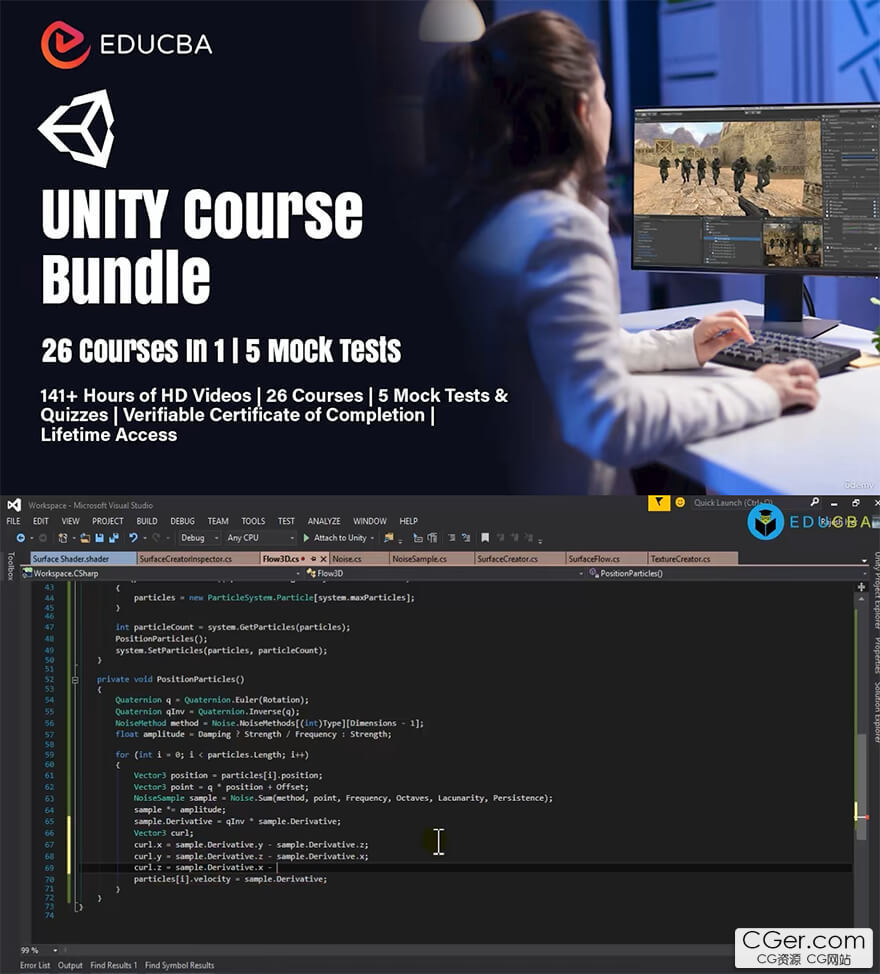The width and height of the screenshot is (880, 974).
Task: Open the HELP menu
Action: pos(408,521)
